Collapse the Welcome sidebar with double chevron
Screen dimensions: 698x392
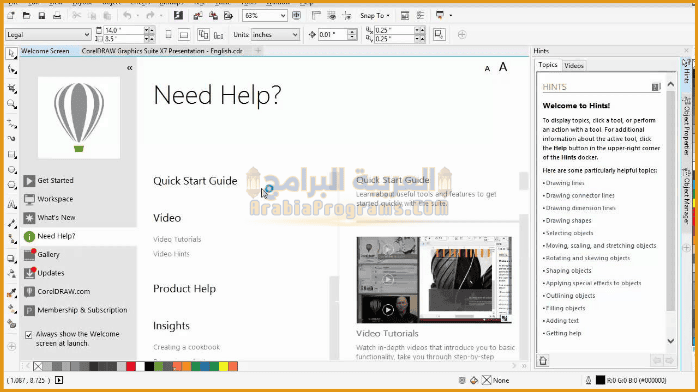[130, 68]
